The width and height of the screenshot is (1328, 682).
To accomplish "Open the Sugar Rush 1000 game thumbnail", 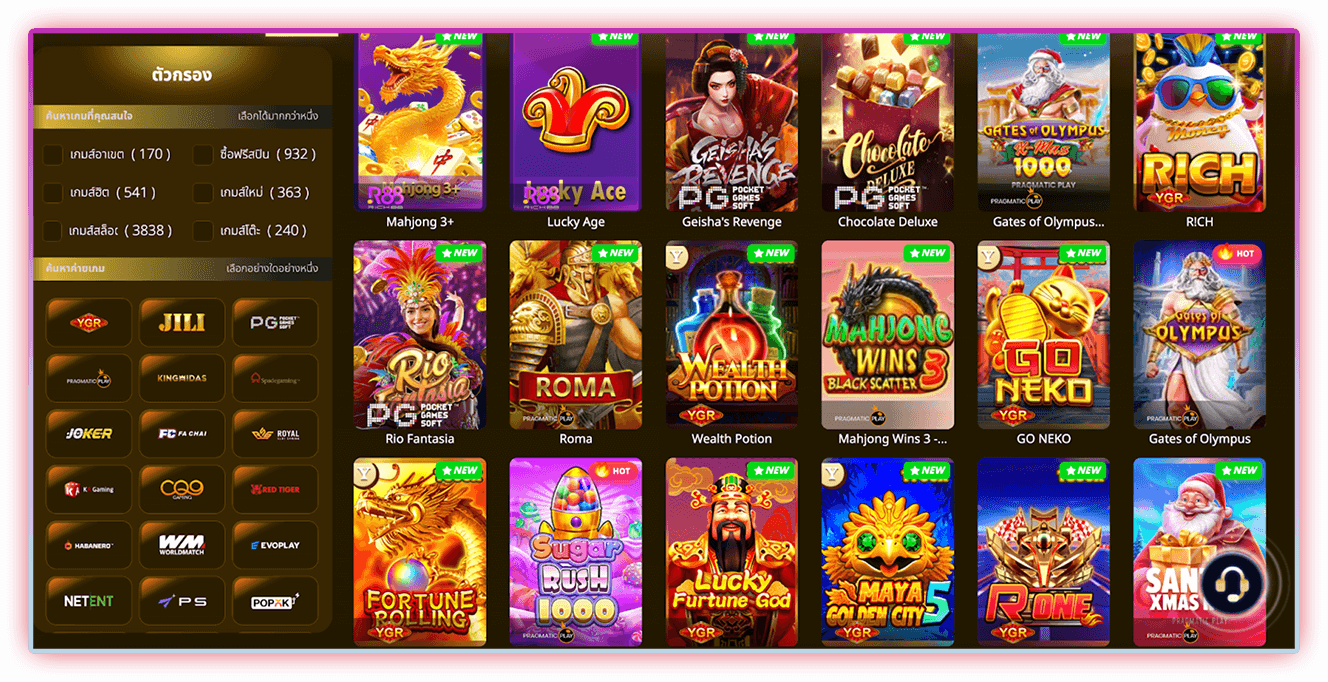I will point(576,551).
